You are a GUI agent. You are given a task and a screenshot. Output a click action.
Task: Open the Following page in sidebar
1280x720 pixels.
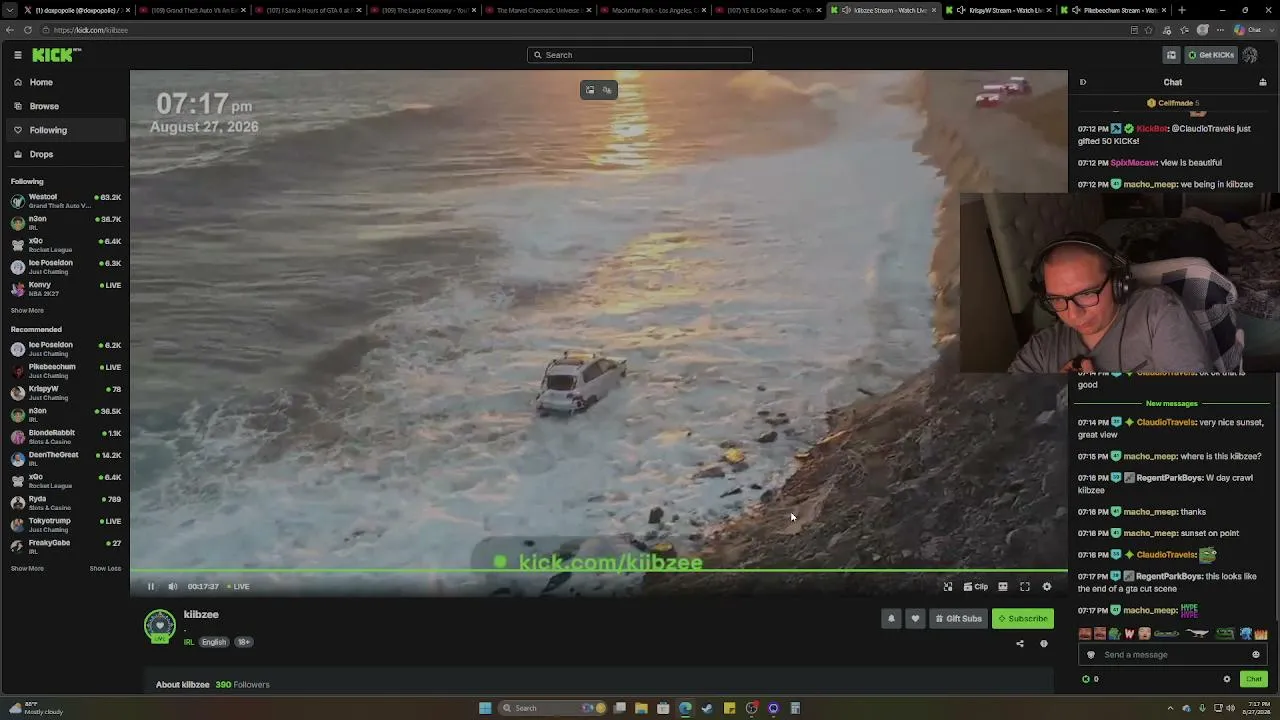pos(65,130)
